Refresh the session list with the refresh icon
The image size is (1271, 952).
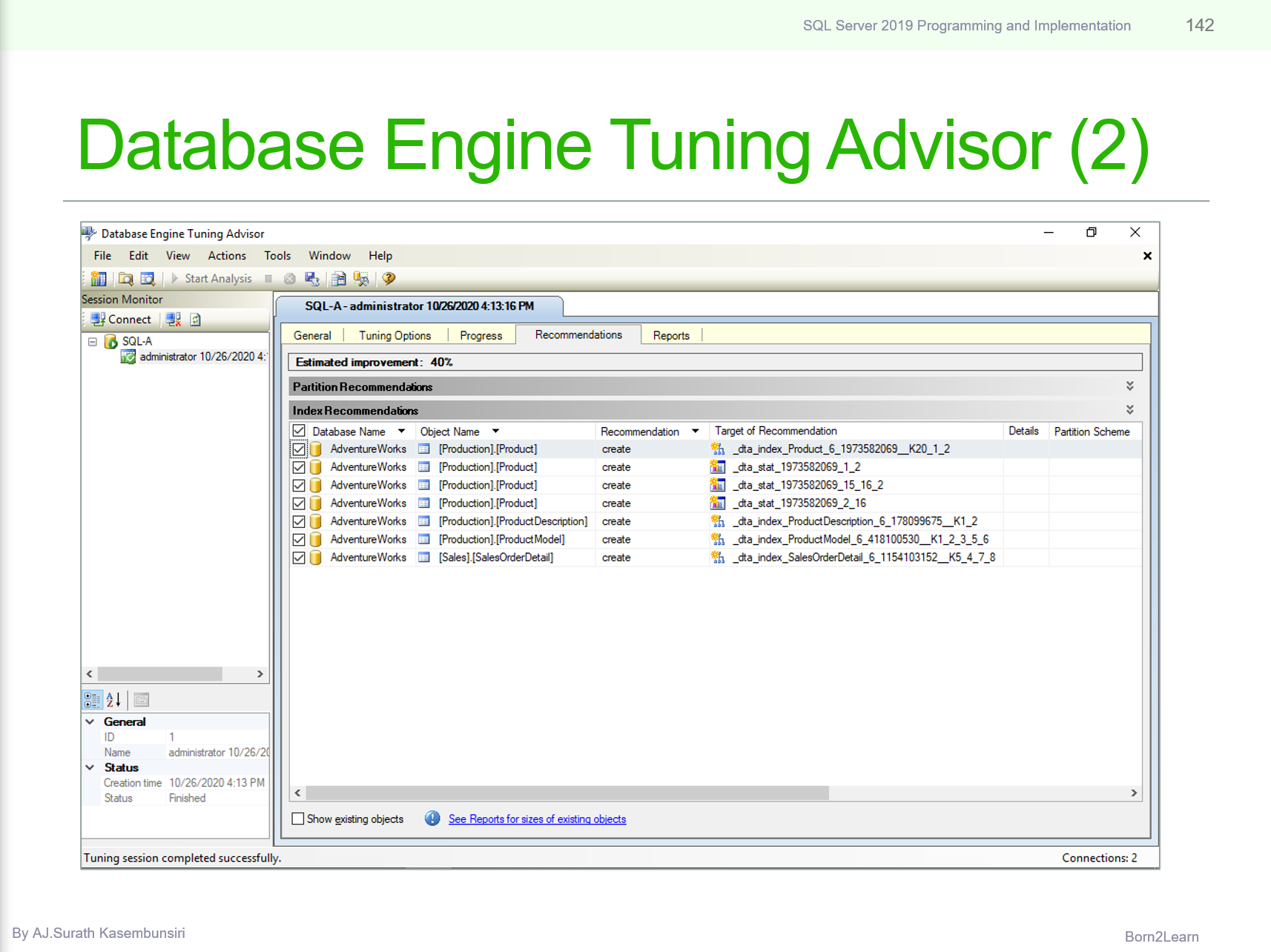click(195, 319)
